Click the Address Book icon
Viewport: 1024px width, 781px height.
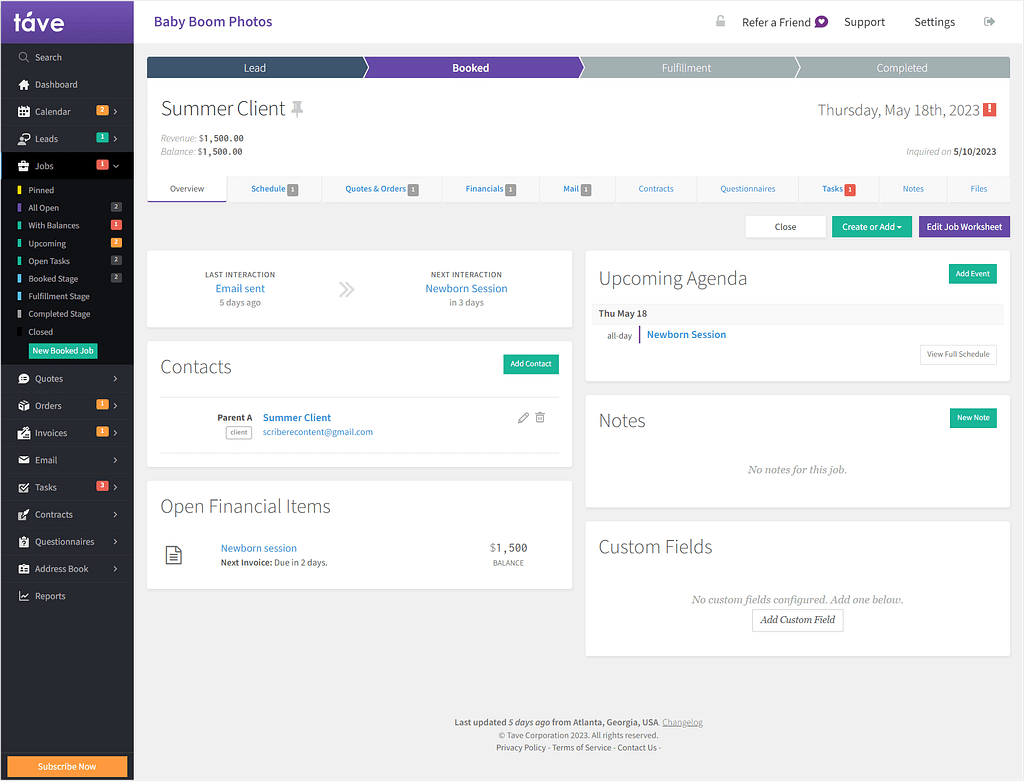24,569
